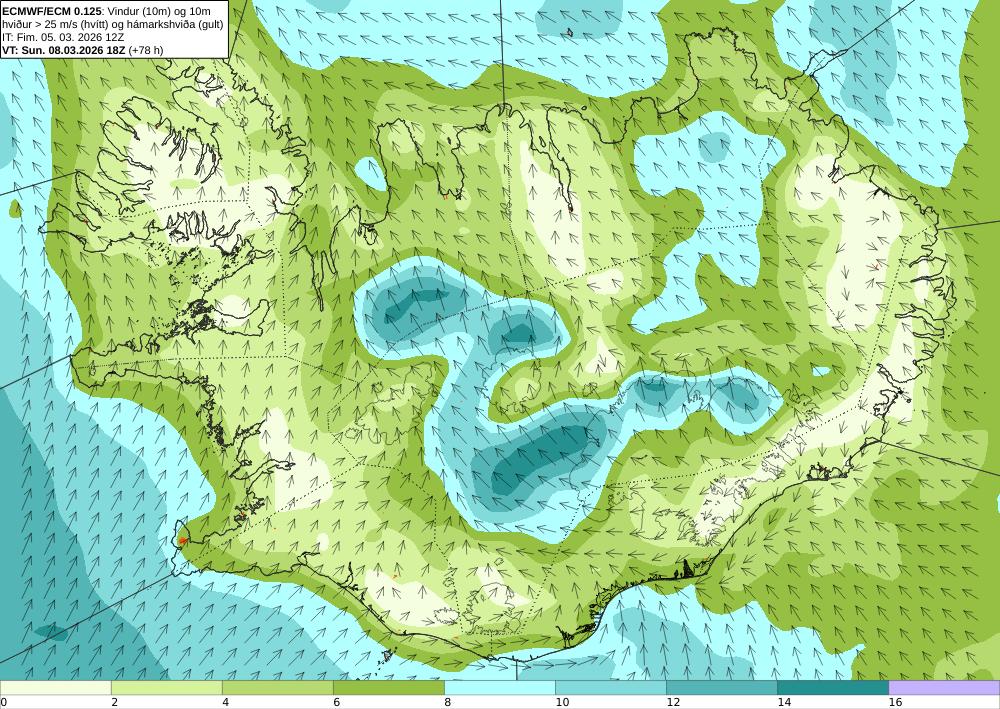Pick the 4–6 m/s green legend swatch
Viewport: 1000px width, 709px height.
[277, 688]
